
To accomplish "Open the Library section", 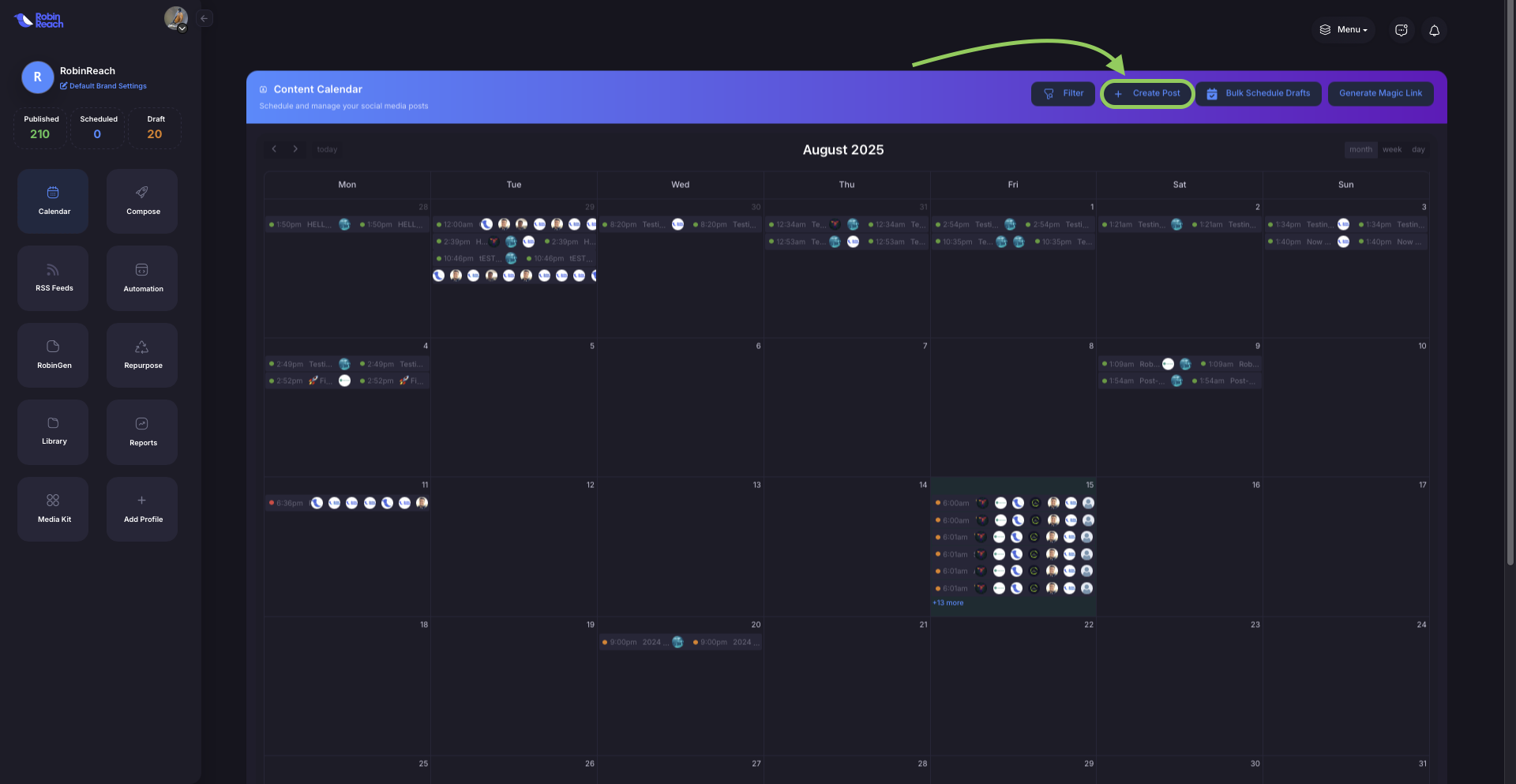I will tap(53, 432).
